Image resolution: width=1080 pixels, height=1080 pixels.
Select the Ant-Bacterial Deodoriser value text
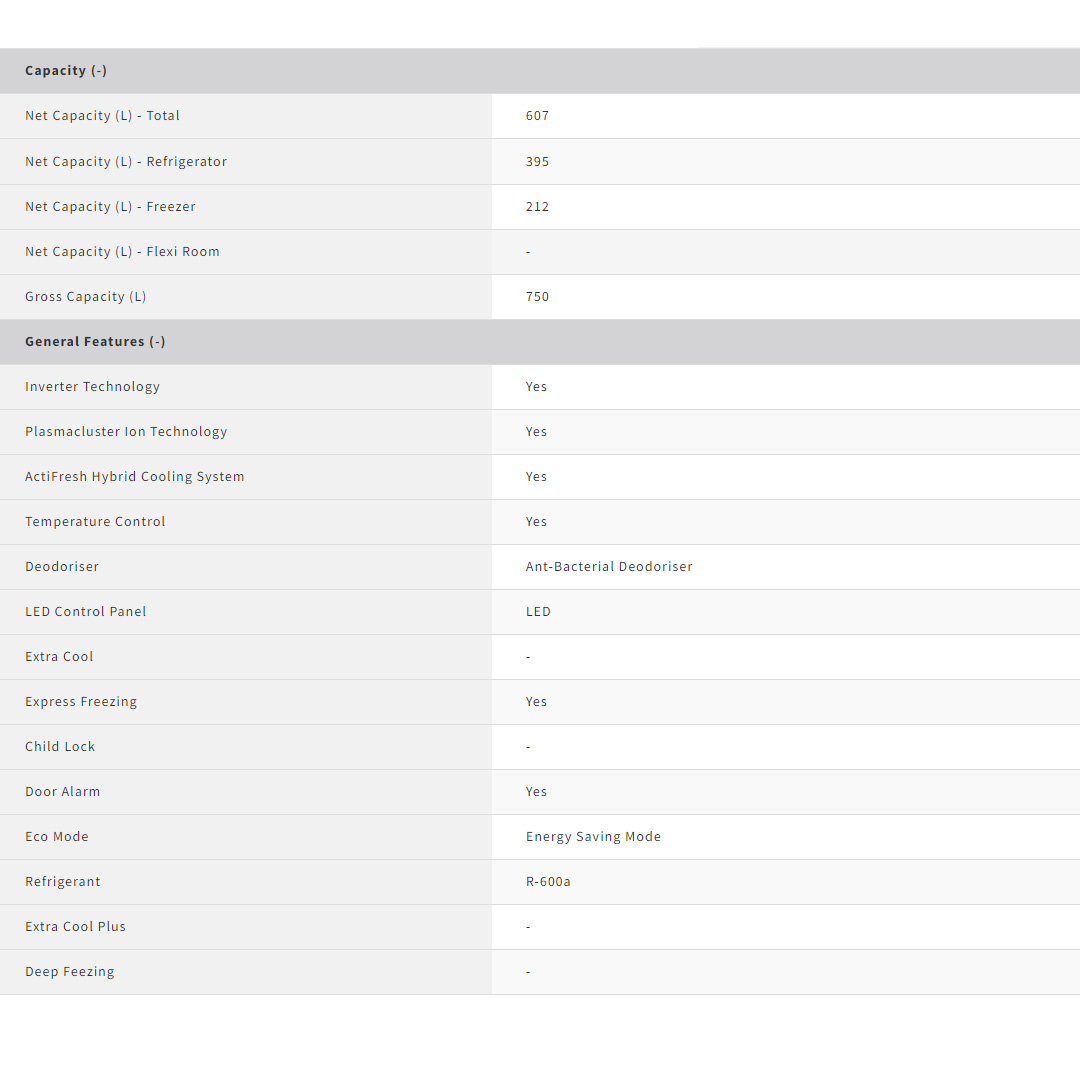(x=608, y=567)
